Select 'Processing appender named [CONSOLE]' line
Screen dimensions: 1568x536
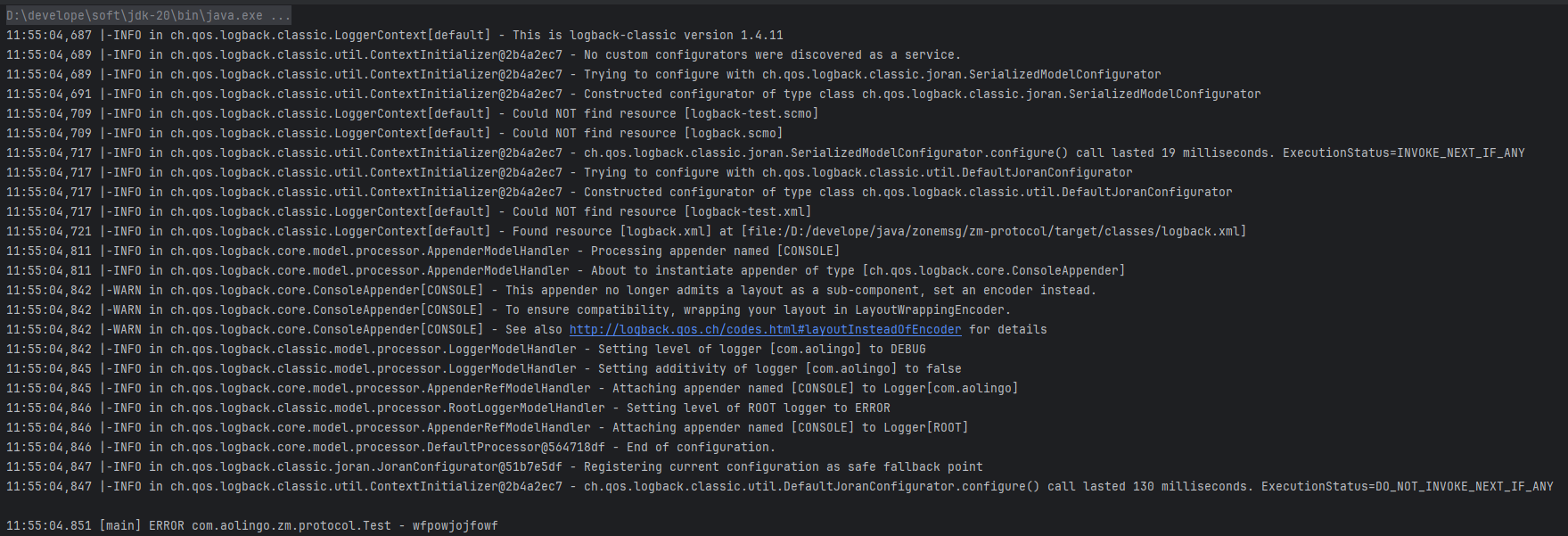(423, 251)
